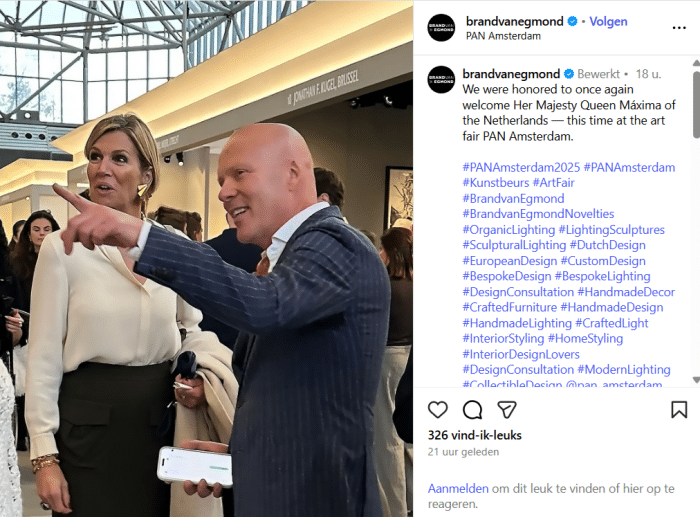The width and height of the screenshot is (700, 517).
Task: View the 326 vind-ik-leuks likes list
Action: pyautogui.click(x=475, y=435)
